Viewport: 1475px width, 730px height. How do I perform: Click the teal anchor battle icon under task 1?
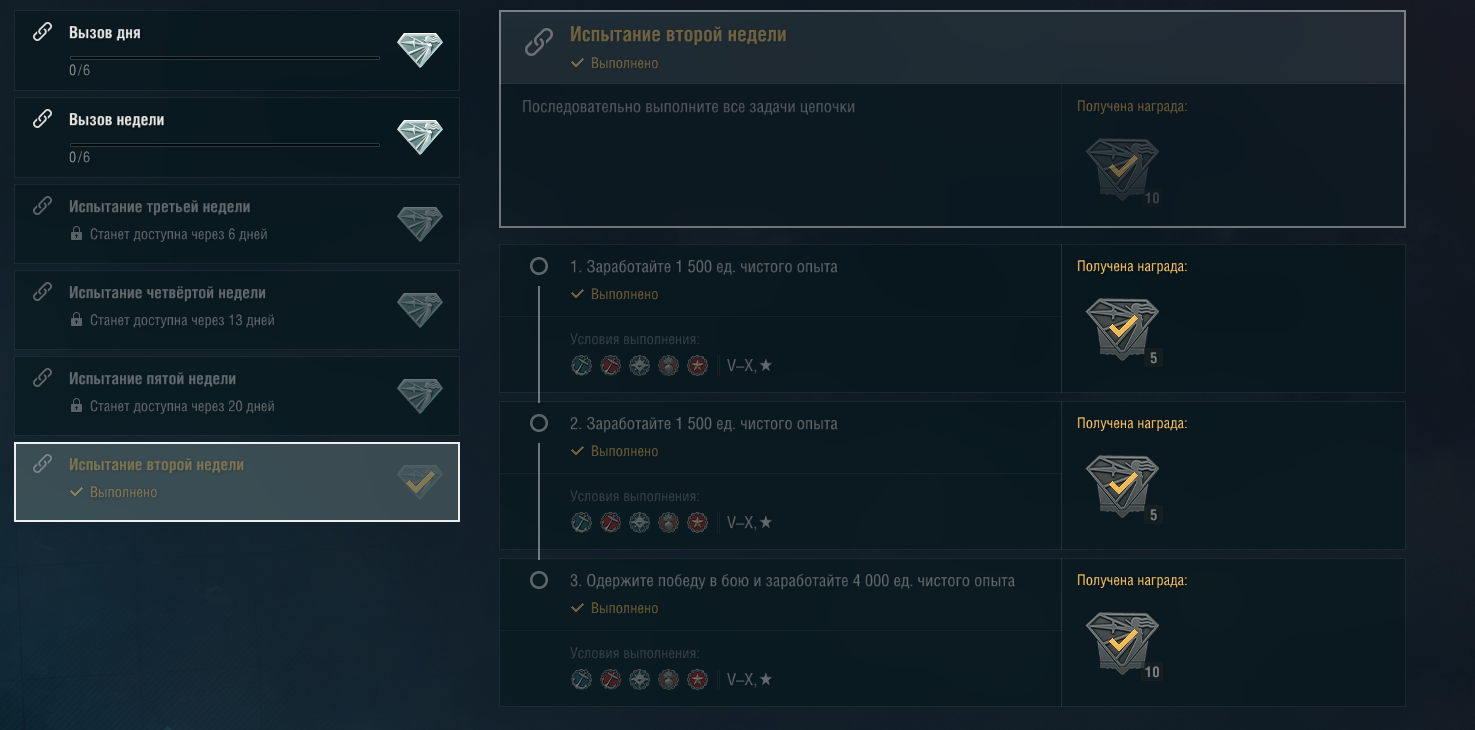pos(582,366)
